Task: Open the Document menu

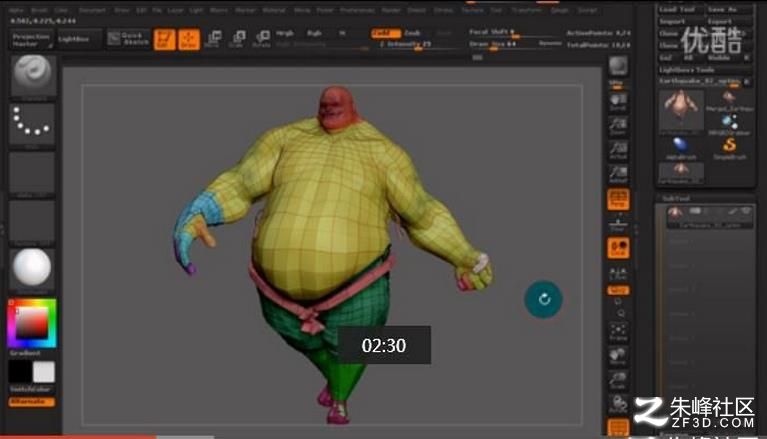Action: coord(92,10)
